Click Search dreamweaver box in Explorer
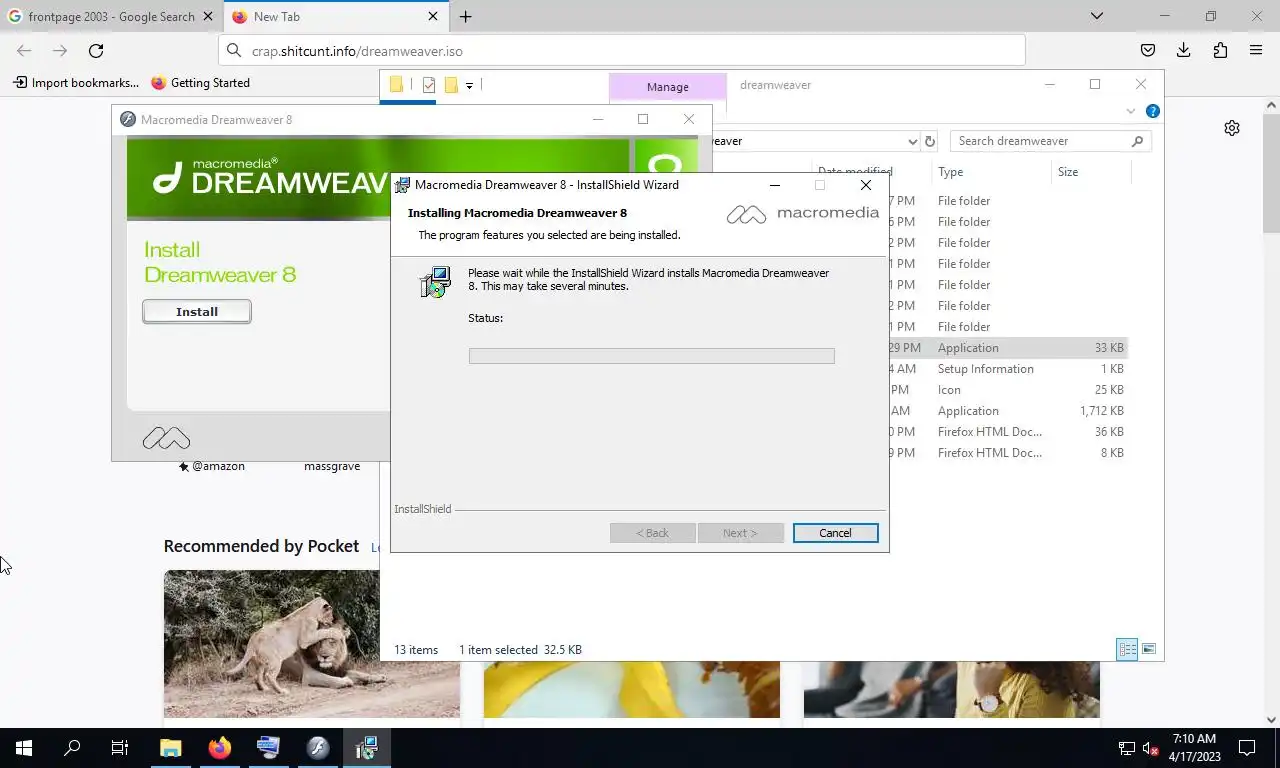1280x768 pixels. click(1050, 141)
